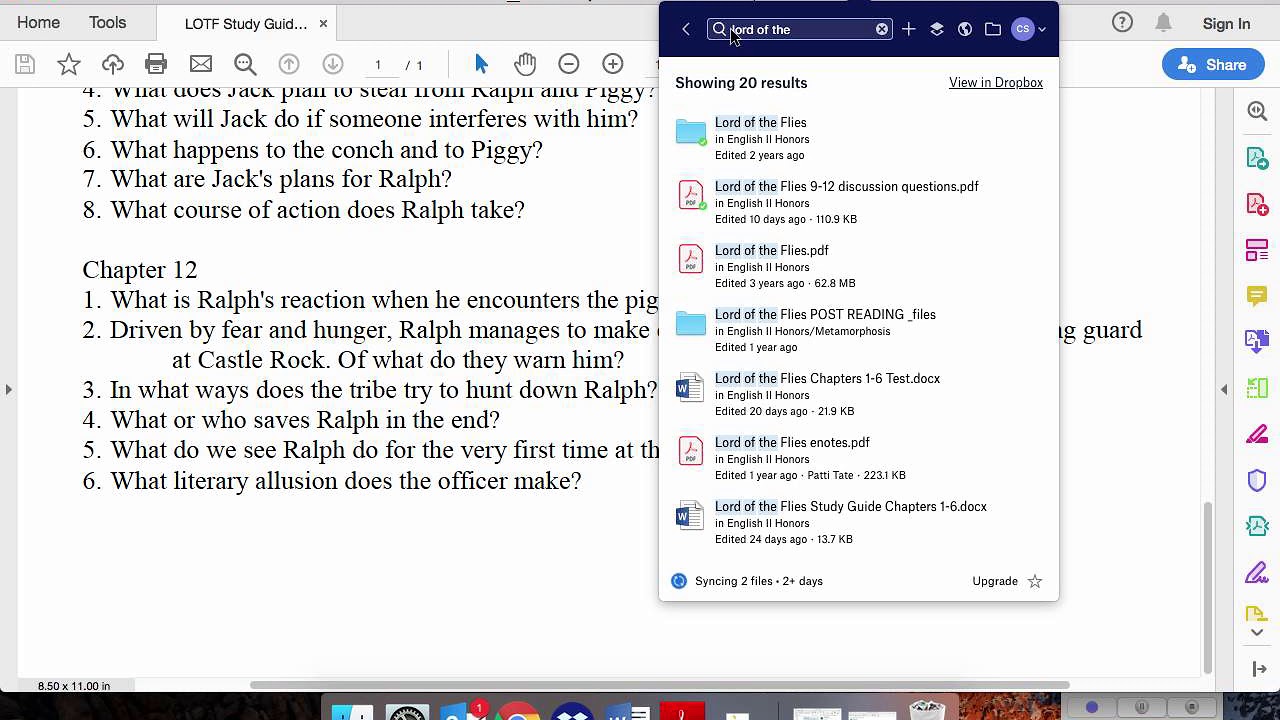Open Dropbox website via the globe icon
Viewport: 1280px width, 720px height.
tap(965, 30)
